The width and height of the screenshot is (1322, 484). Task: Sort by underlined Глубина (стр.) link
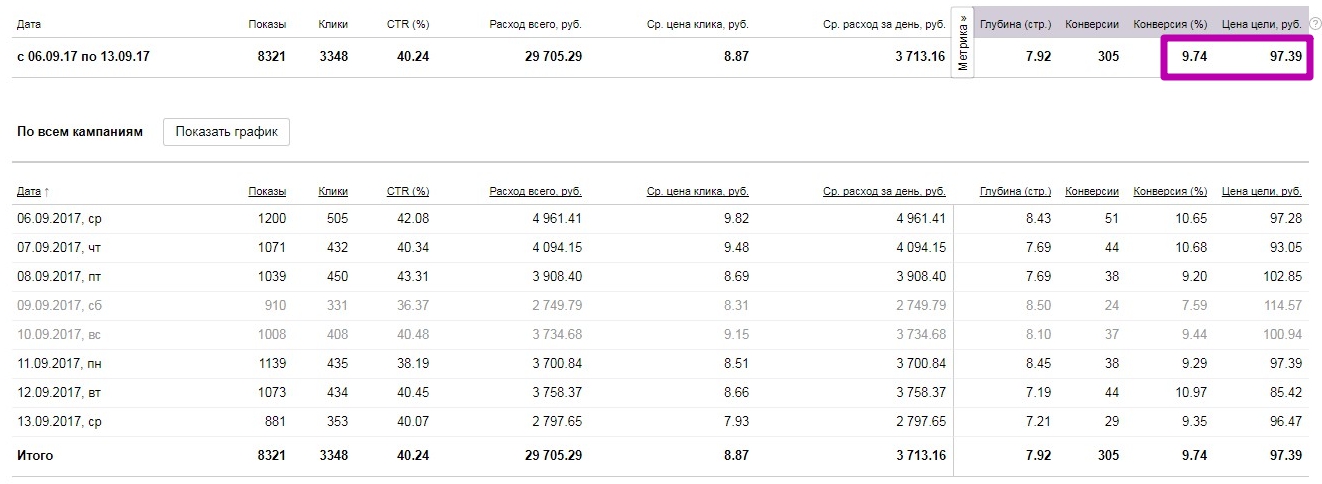click(x=1015, y=191)
